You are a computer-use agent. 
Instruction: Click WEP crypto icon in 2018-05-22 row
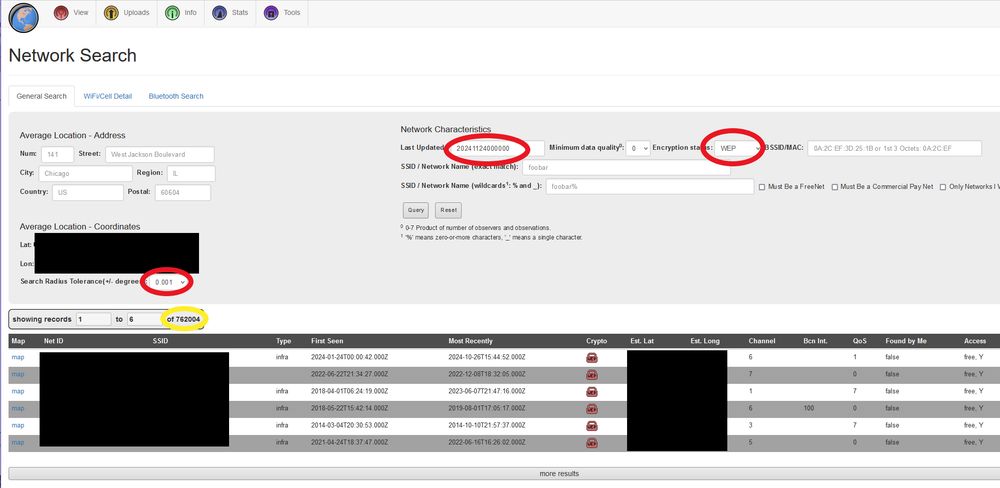coord(592,408)
